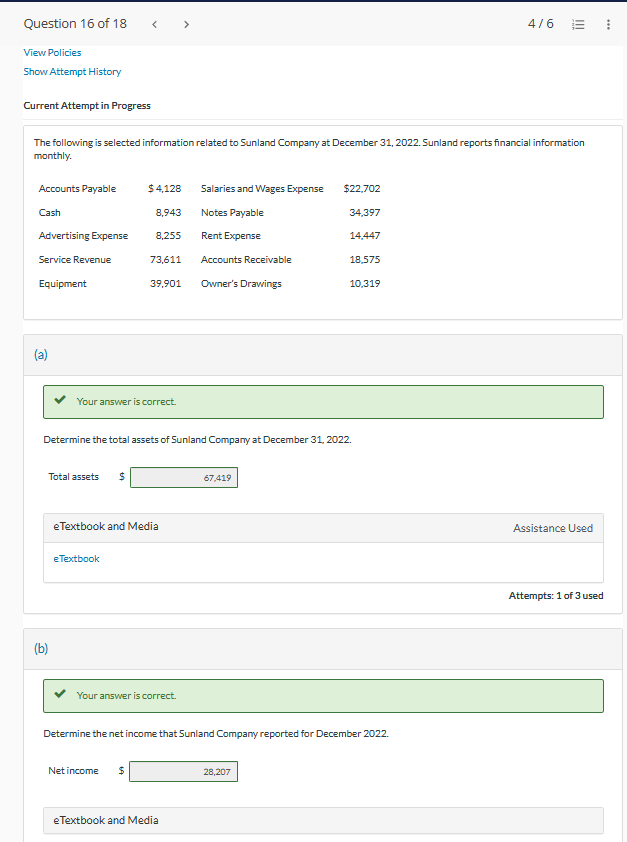627x842 pixels.
Task: Go to the next question arrow
Action: (186, 23)
